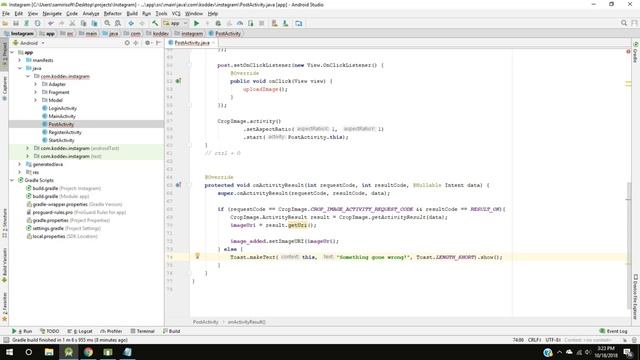The image size is (640, 360).
Task: Click the Open folder toolbar icon
Action: coord(5,23)
